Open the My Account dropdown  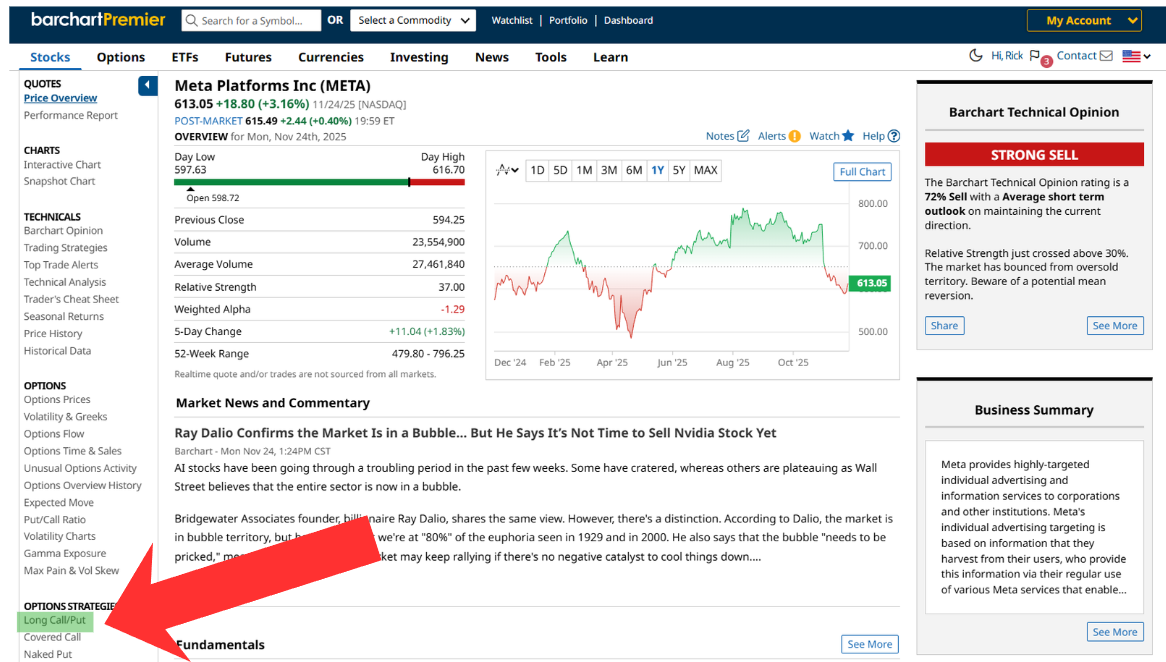pyautogui.click(x=1084, y=20)
